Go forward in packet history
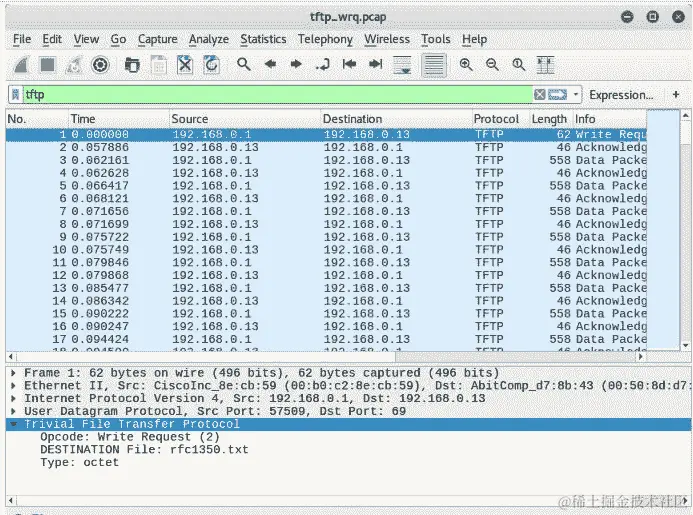The height and width of the screenshot is (515, 693). 296,65
